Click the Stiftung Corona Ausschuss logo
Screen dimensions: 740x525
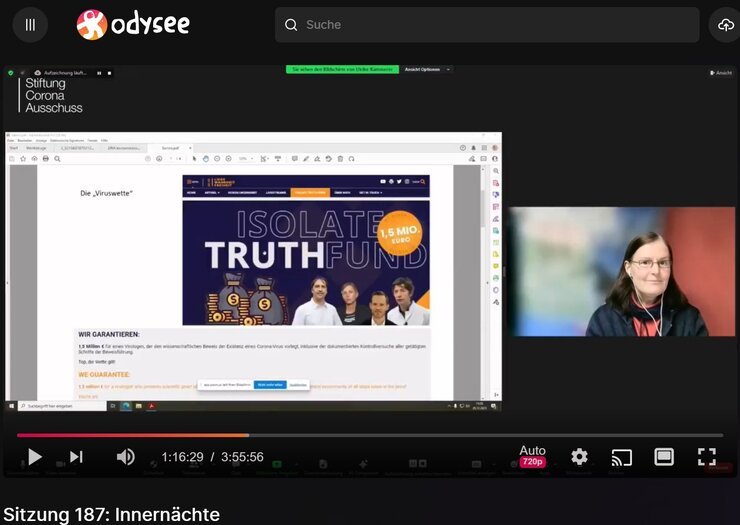[51, 95]
